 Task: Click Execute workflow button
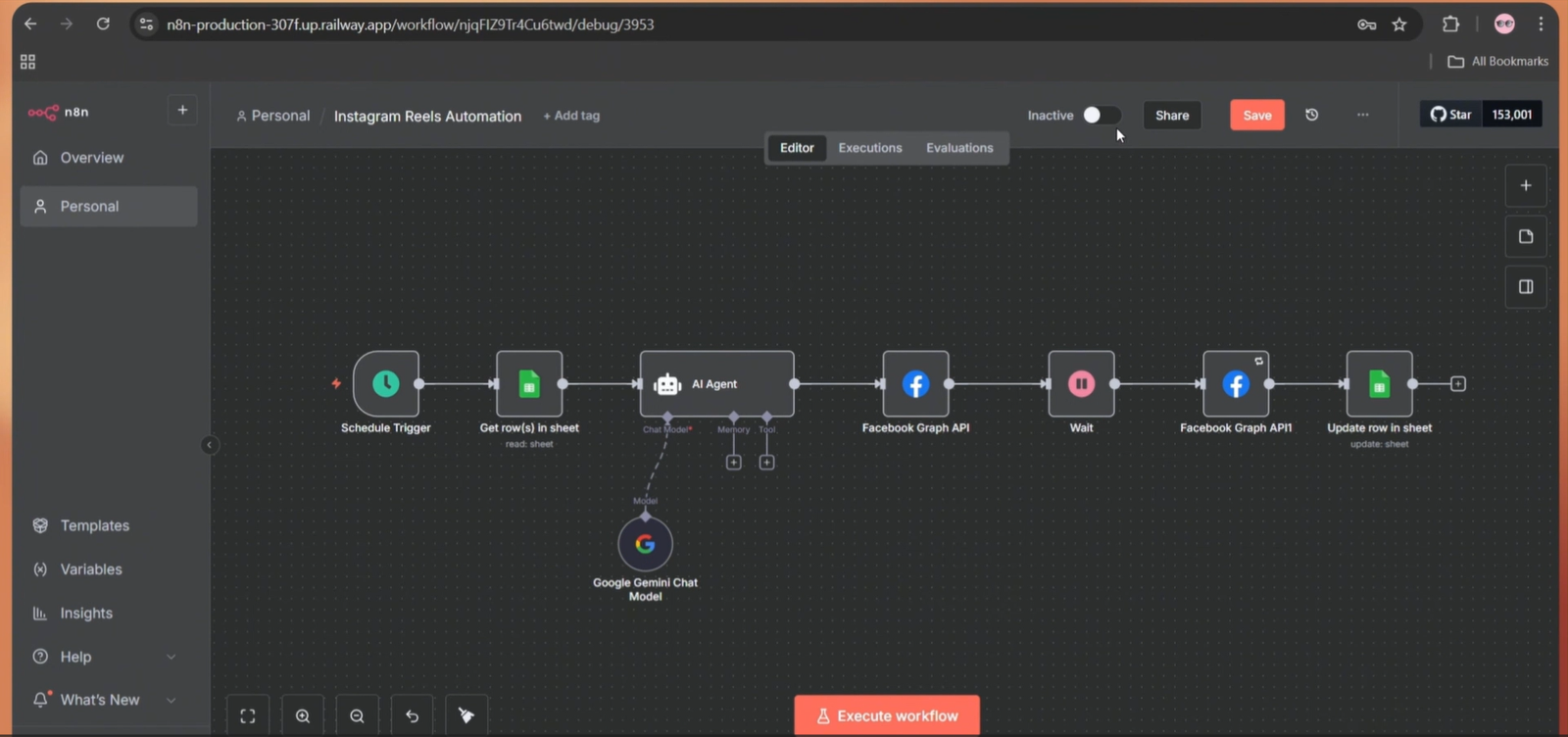tap(887, 716)
